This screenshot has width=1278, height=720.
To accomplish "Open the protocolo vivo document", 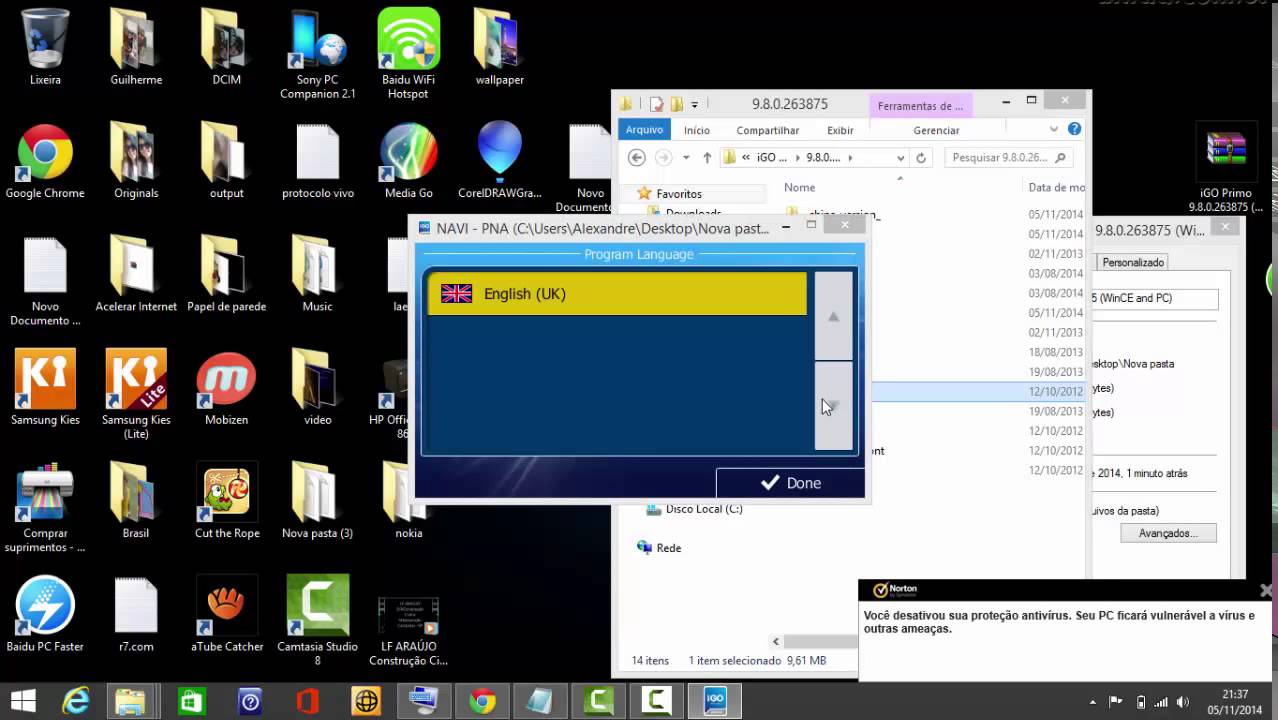I will [x=318, y=161].
